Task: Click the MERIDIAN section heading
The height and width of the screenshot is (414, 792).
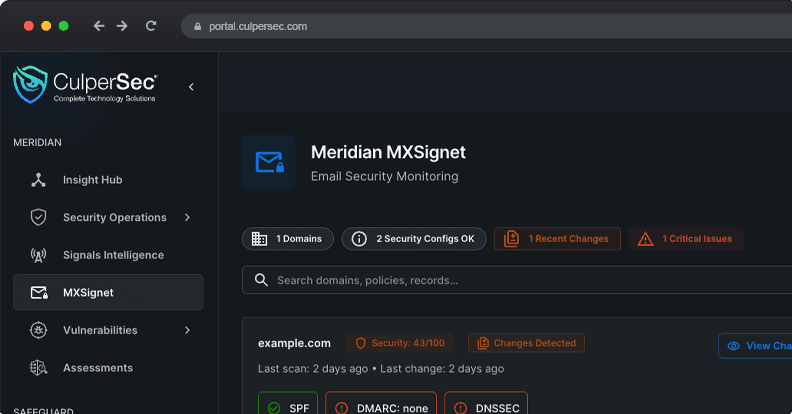Action: click(37, 142)
